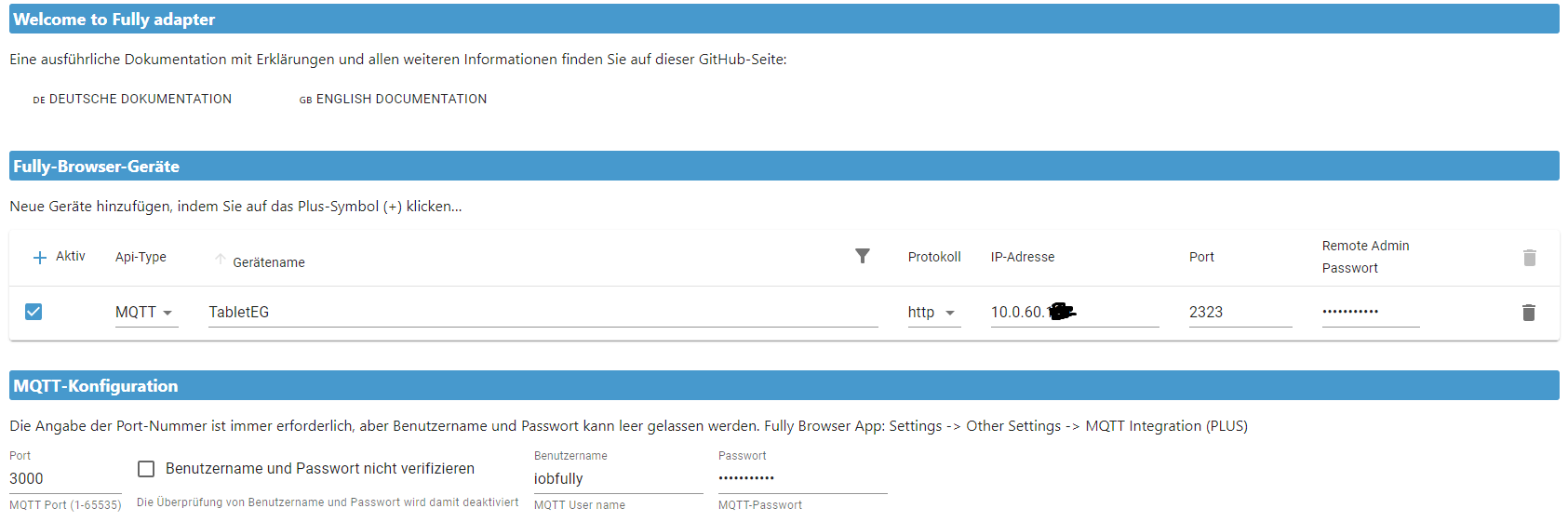1568x522 pixels.
Task: Open the http Protokoll dropdown
Action: 933,313
